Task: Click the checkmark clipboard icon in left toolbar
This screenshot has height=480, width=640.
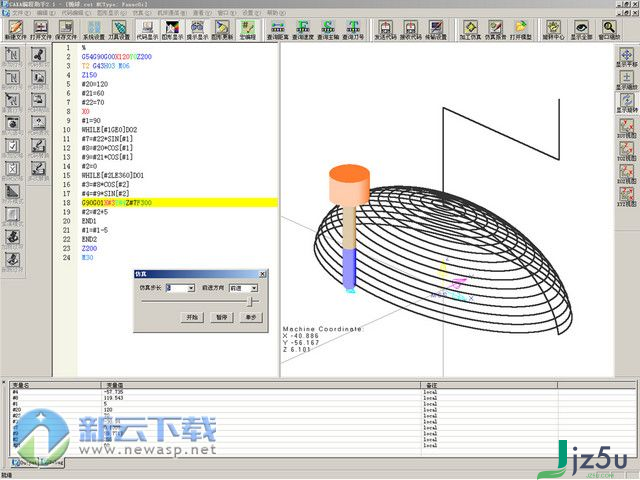Action: [x=13, y=146]
